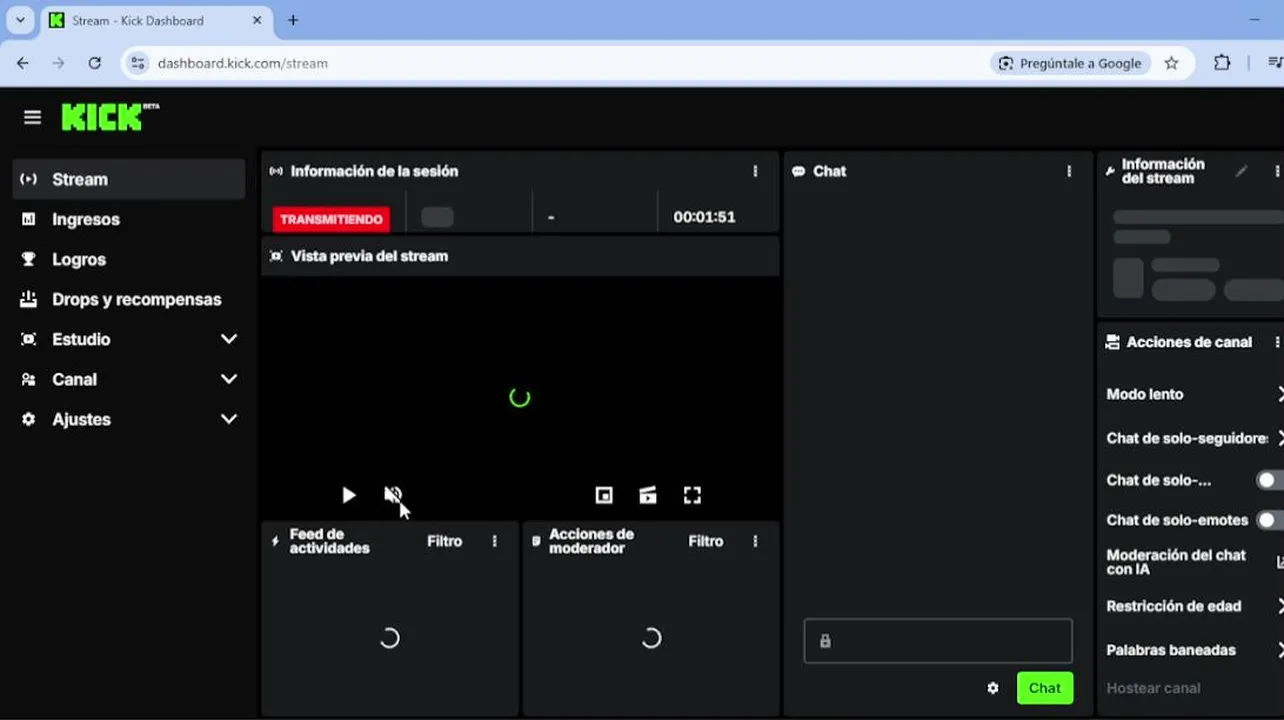
Task: Click Hostear canal option
Action: click(1153, 688)
